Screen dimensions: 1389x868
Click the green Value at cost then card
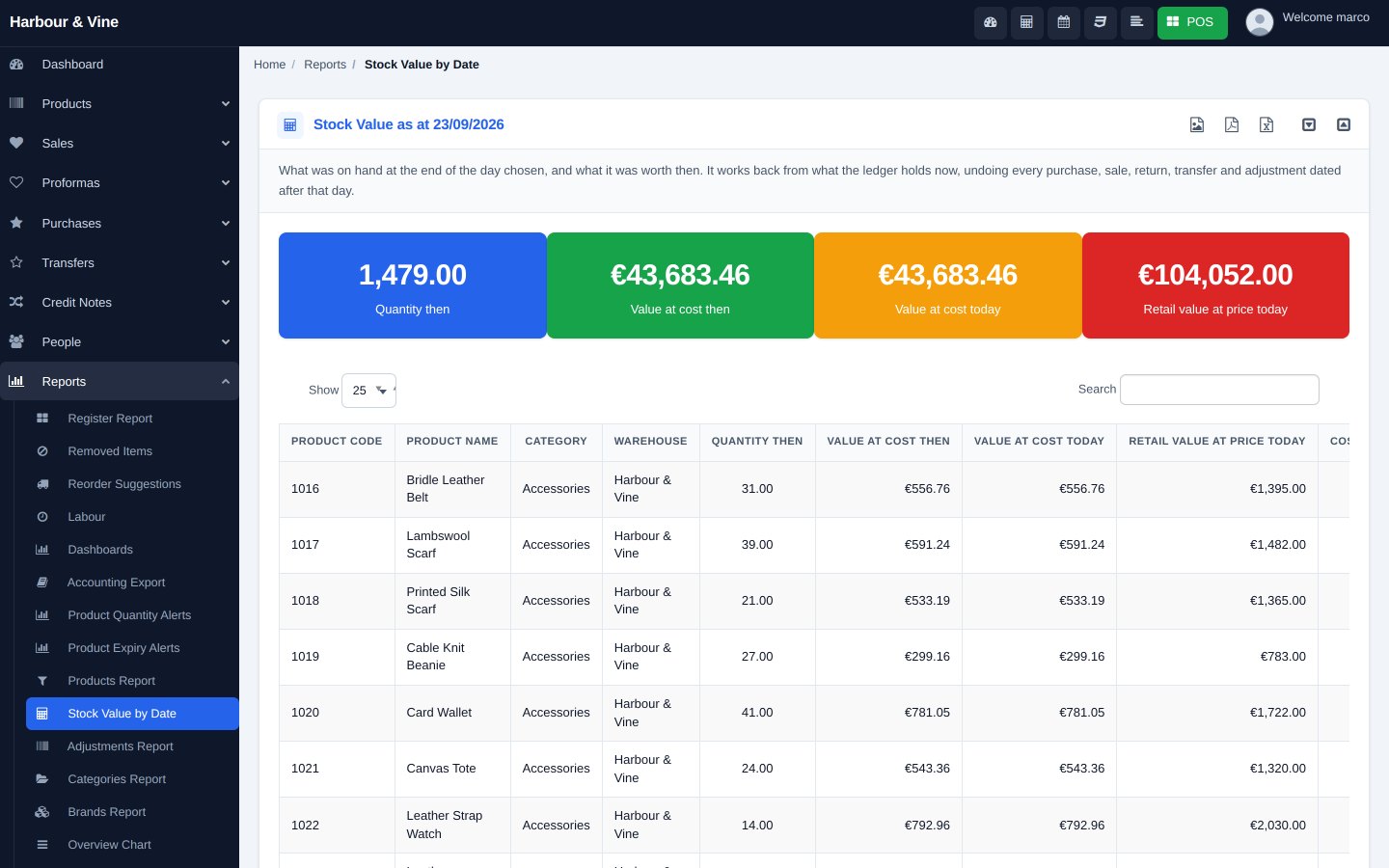pyautogui.click(x=680, y=285)
